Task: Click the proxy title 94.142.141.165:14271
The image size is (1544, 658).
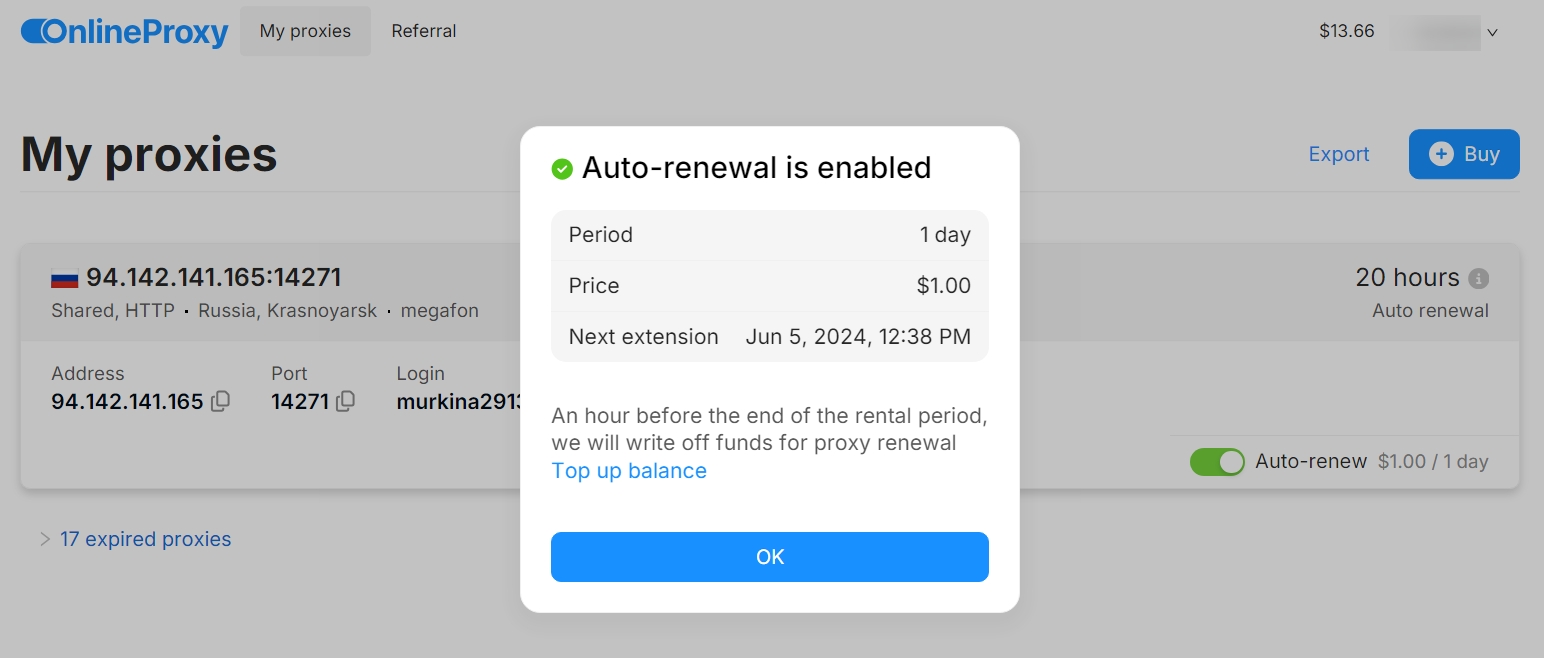Action: 214,277
